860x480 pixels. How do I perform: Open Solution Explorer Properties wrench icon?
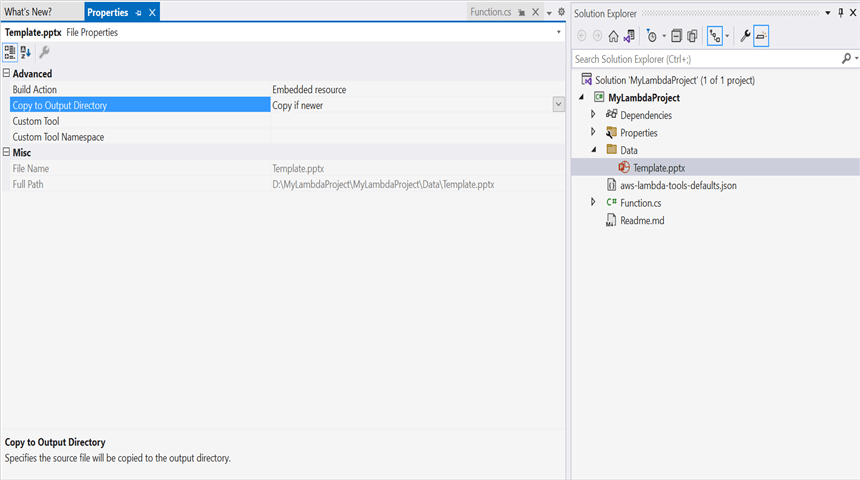[745, 36]
